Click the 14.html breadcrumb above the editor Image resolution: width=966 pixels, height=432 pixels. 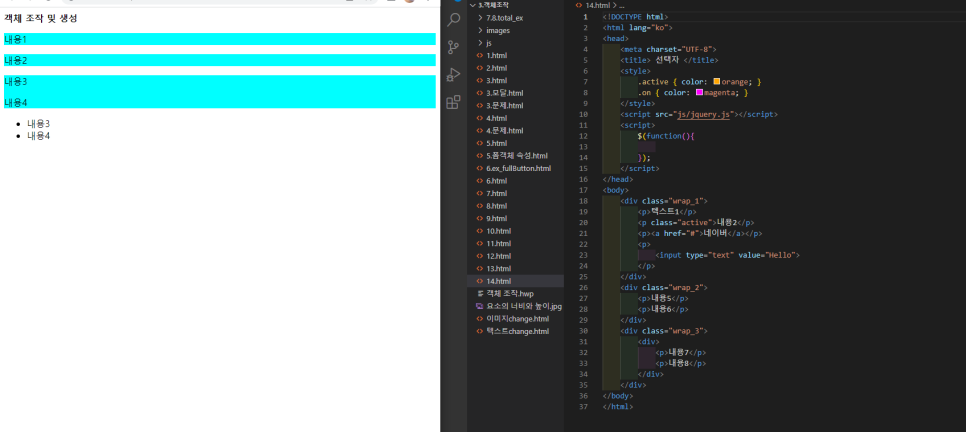point(597,5)
